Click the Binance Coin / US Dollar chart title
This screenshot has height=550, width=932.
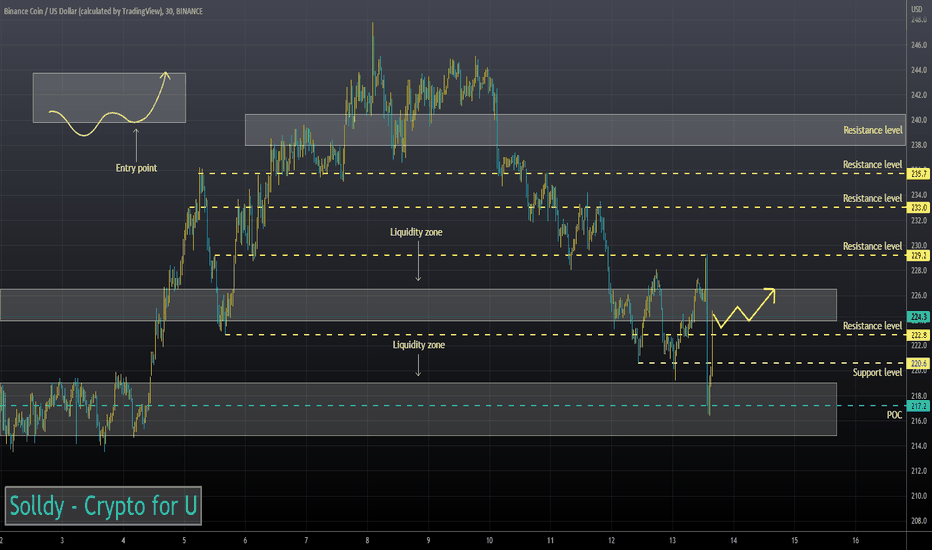[x=103, y=11]
